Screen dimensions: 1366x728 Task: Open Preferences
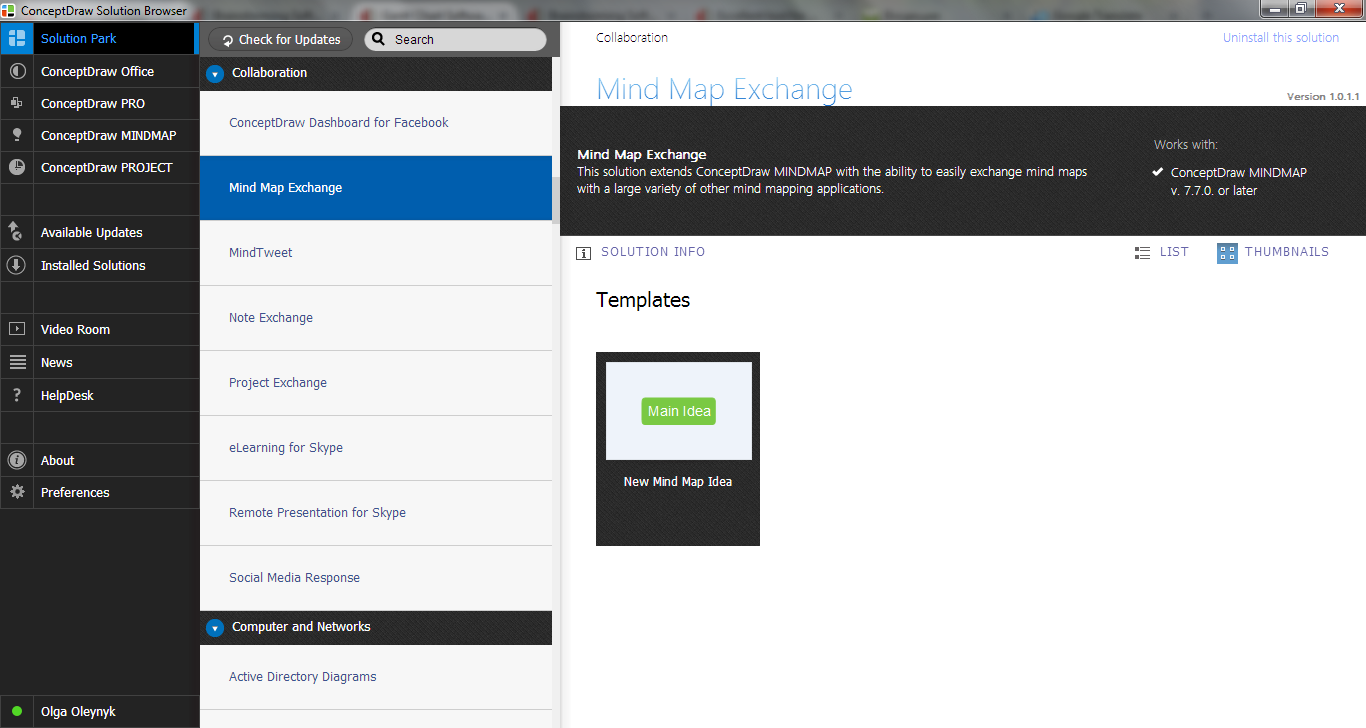(x=99, y=493)
